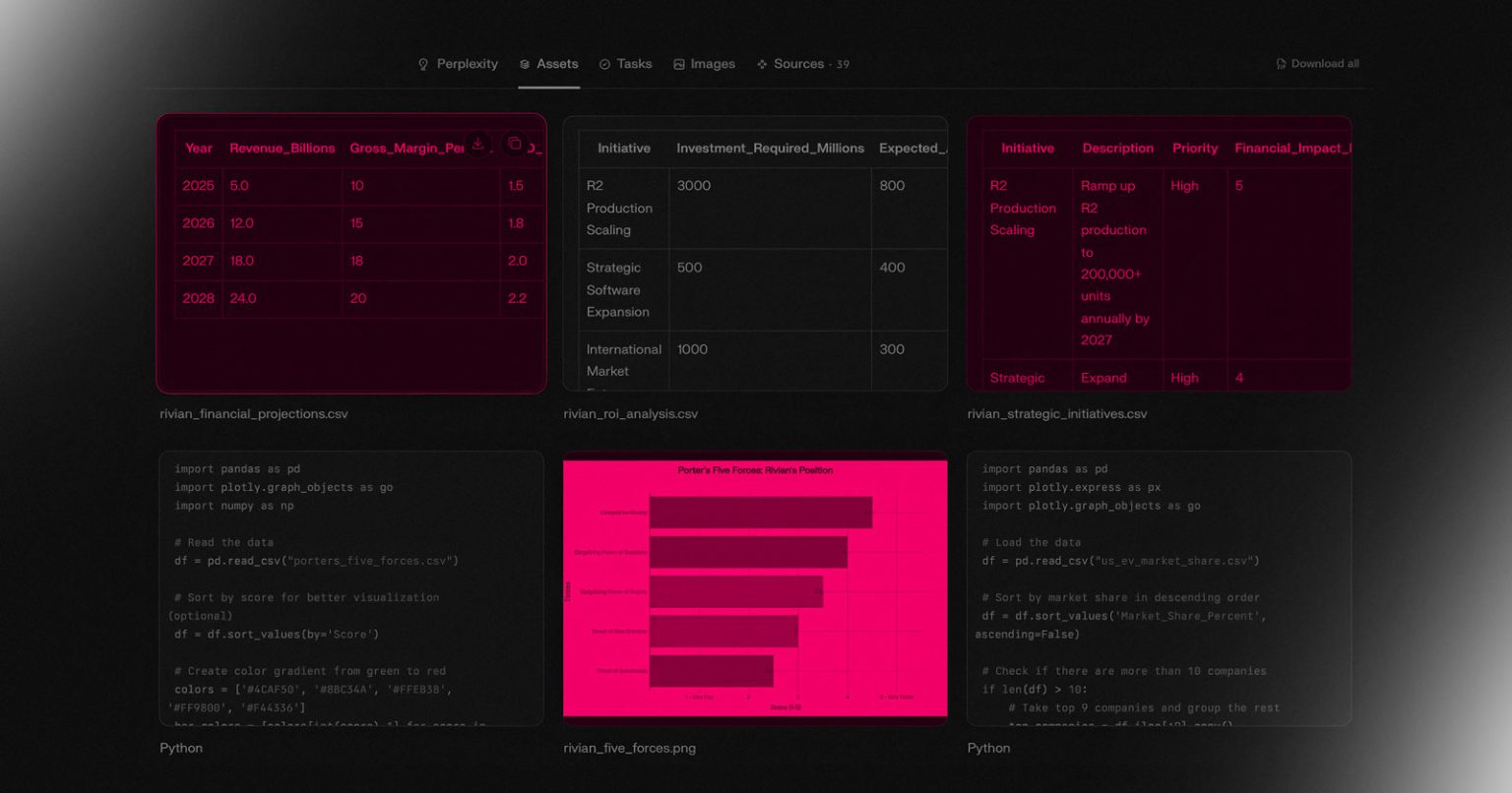Click the Tasks checkmark circle icon

(x=604, y=64)
